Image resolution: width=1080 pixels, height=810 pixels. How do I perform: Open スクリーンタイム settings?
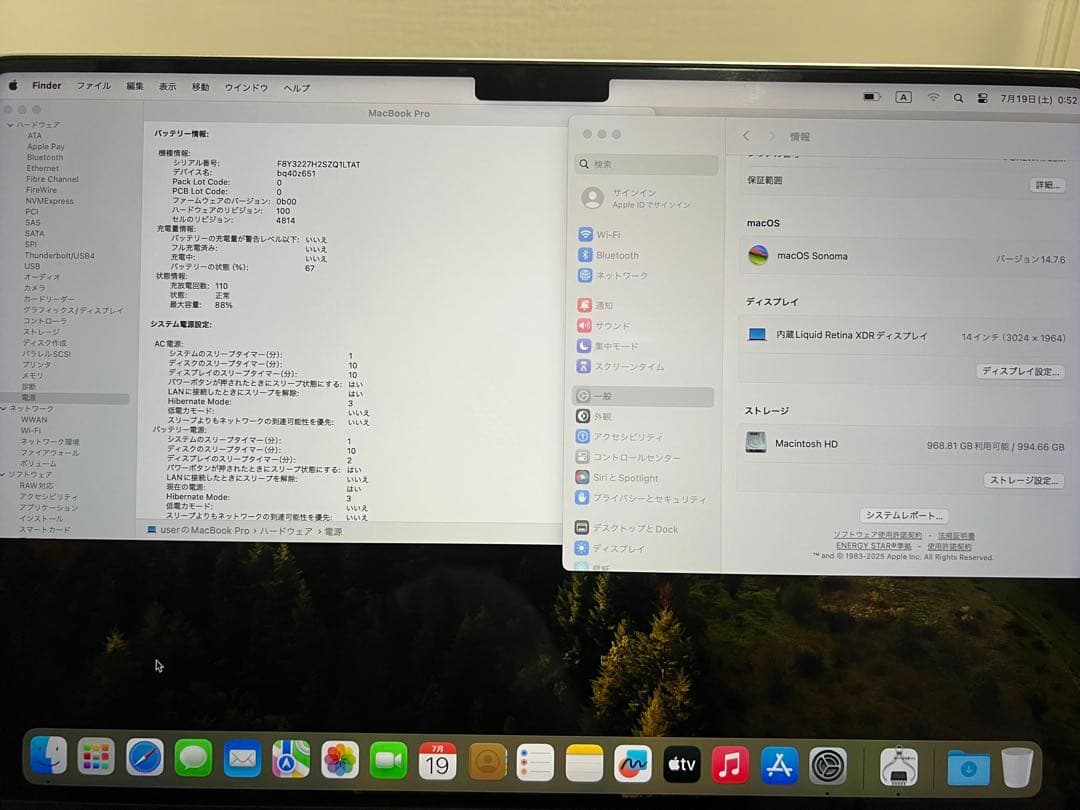point(627,366)
